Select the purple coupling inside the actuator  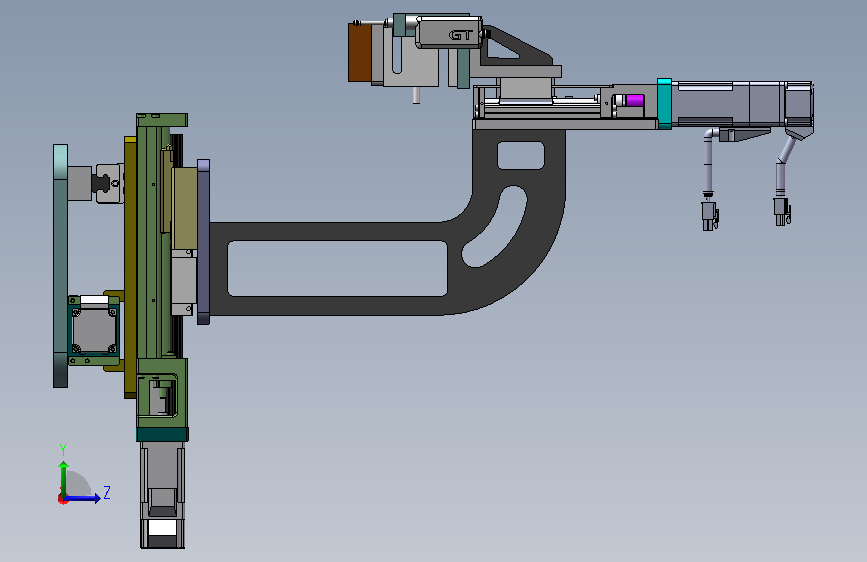click(x=634, y=100)
